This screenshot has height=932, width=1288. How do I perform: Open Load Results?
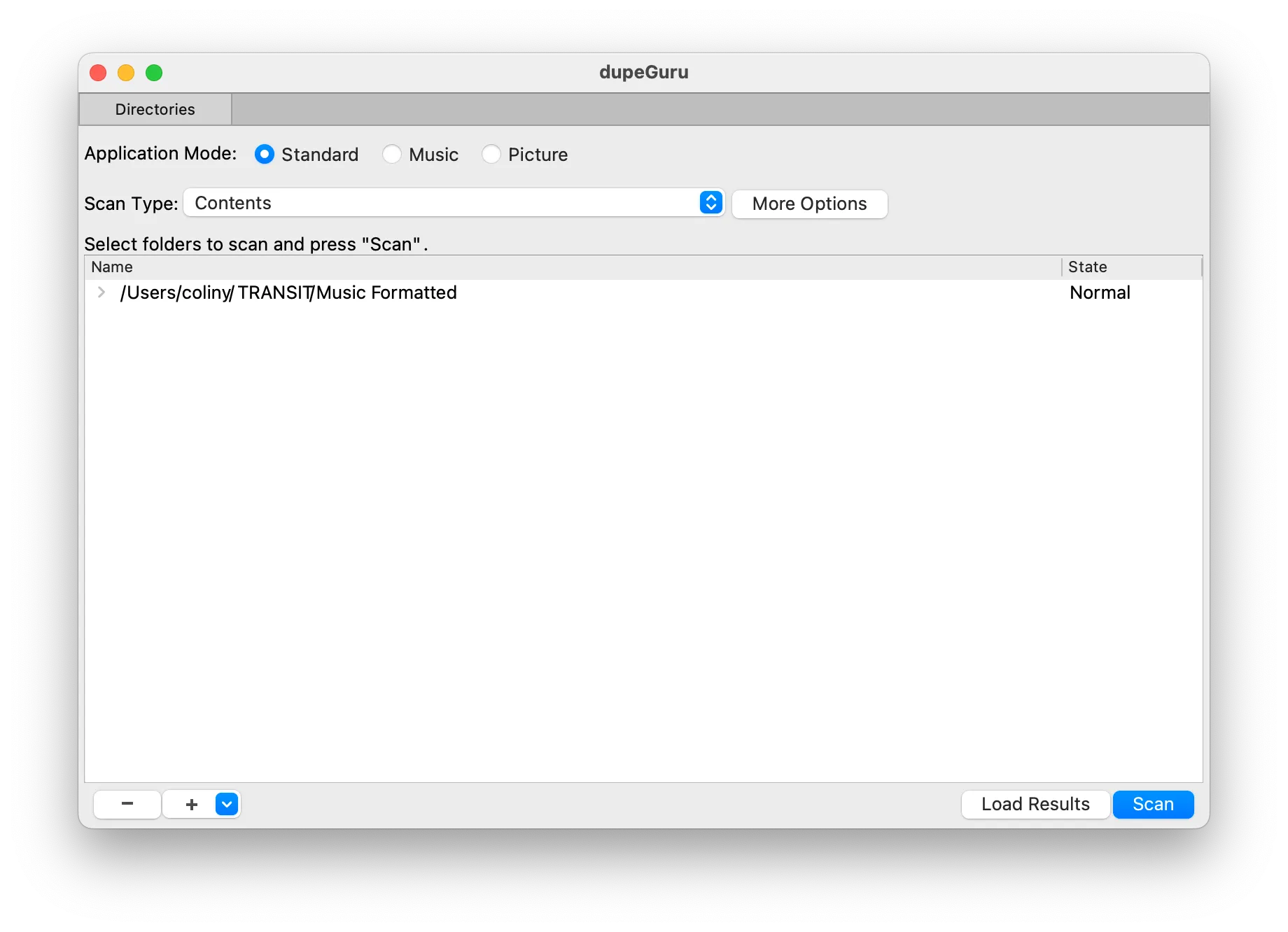1035,804
